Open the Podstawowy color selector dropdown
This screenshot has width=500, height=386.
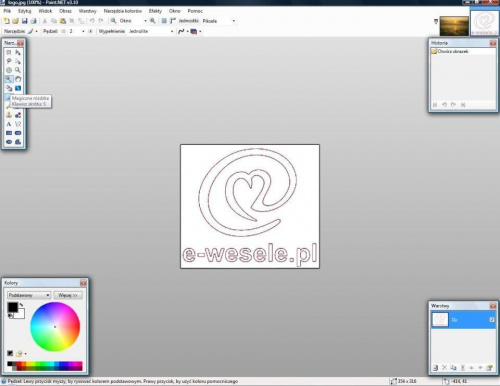click(x=29, y=295)
